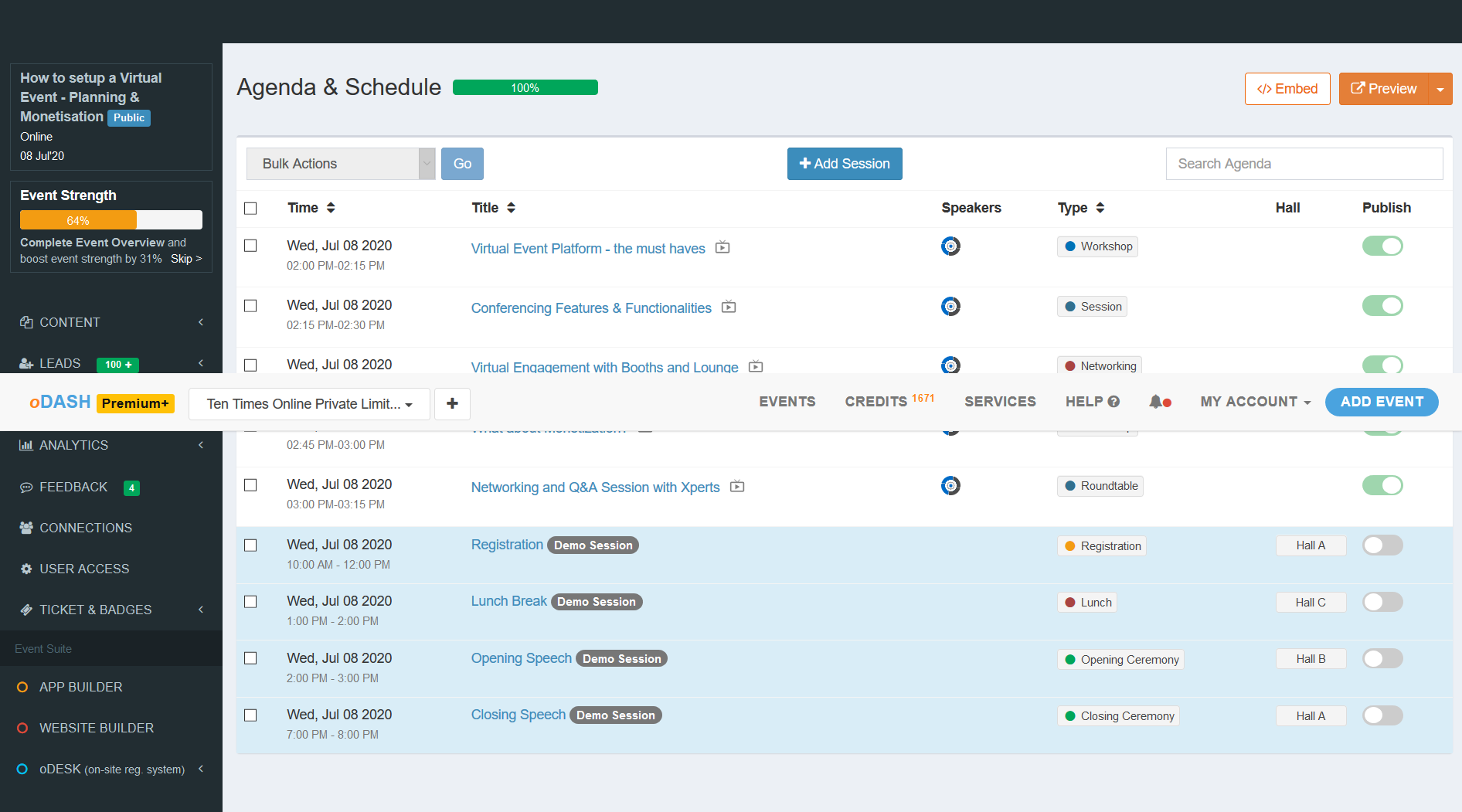This screenshot has width=1462, height=812.
Task: Click the APP BUILDER circle icon
Action: (22, 687)
